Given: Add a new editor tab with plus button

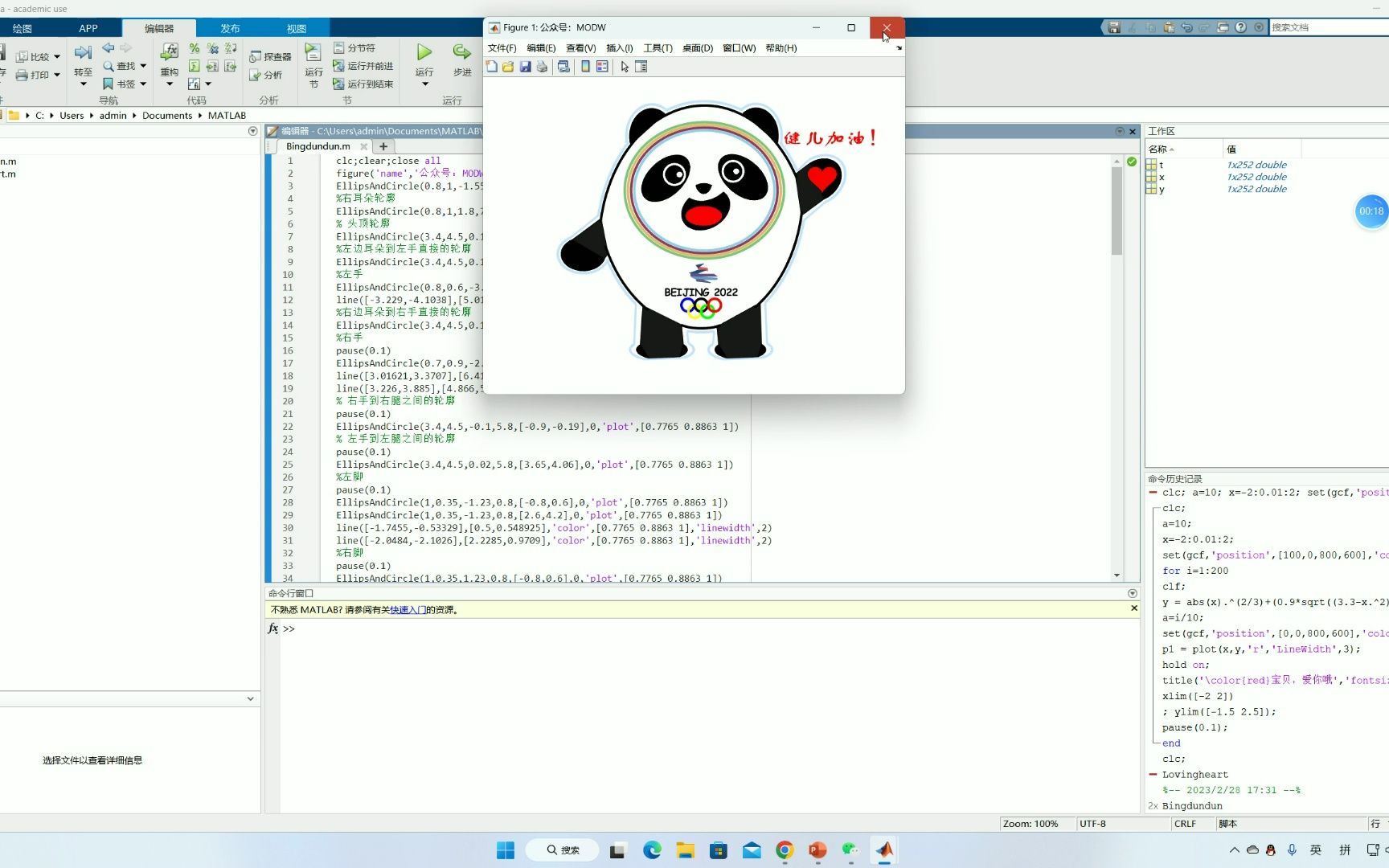Looking at the screenshot, I should (383, 146).
